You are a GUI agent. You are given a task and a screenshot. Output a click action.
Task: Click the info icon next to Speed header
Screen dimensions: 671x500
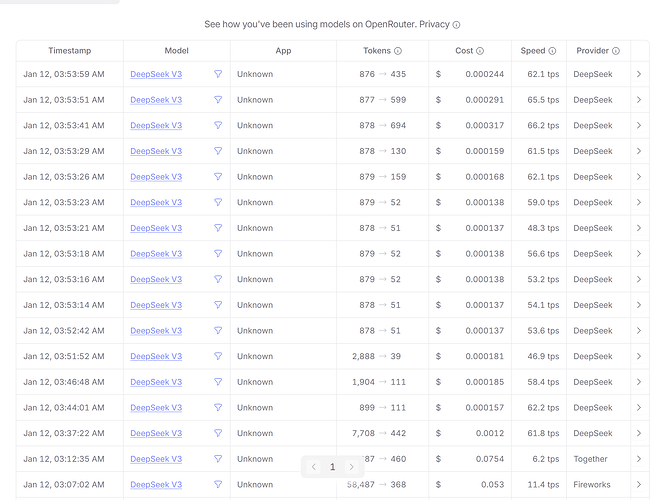click(552, 51)
